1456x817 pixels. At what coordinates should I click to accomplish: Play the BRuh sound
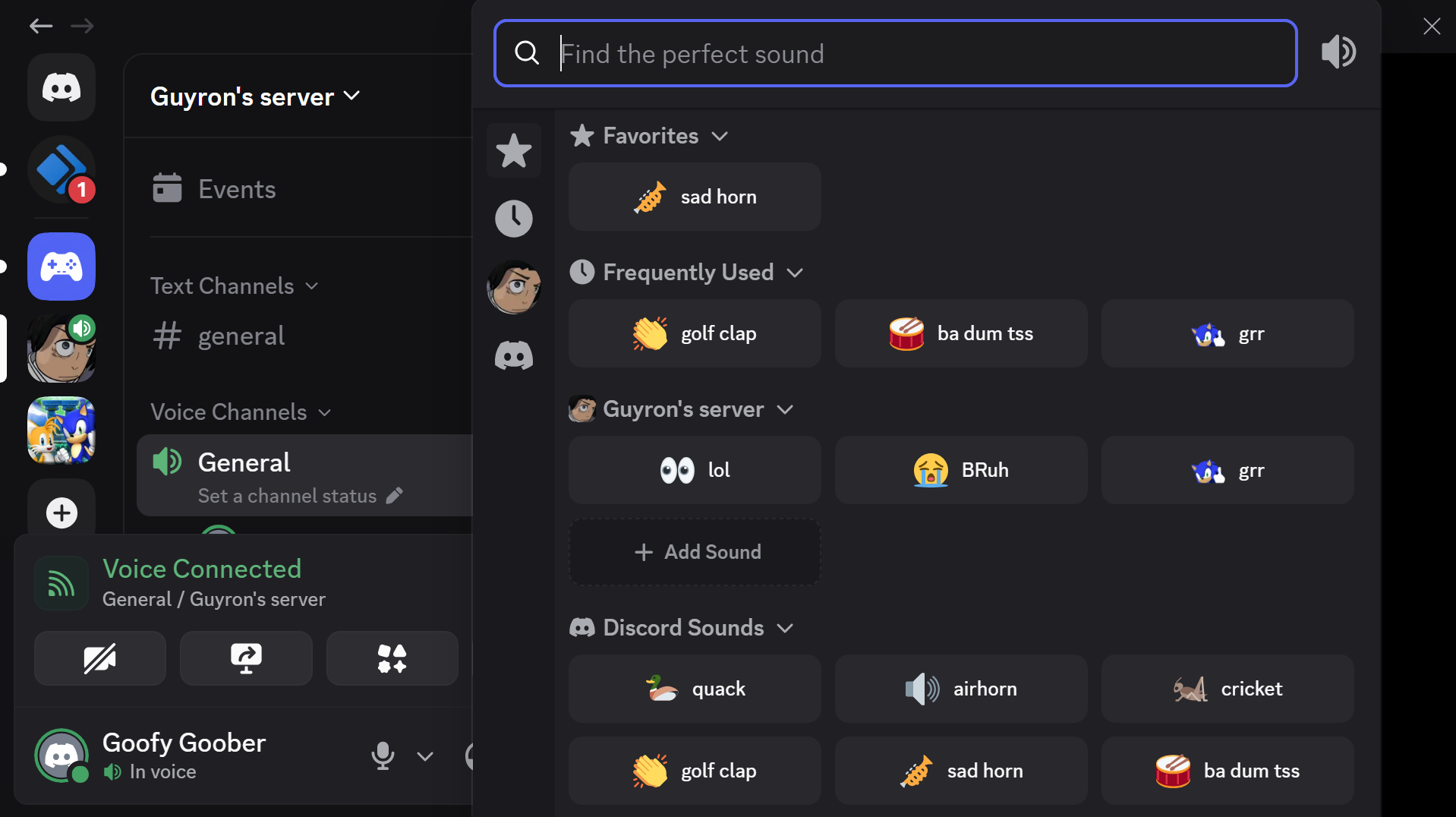961,470
